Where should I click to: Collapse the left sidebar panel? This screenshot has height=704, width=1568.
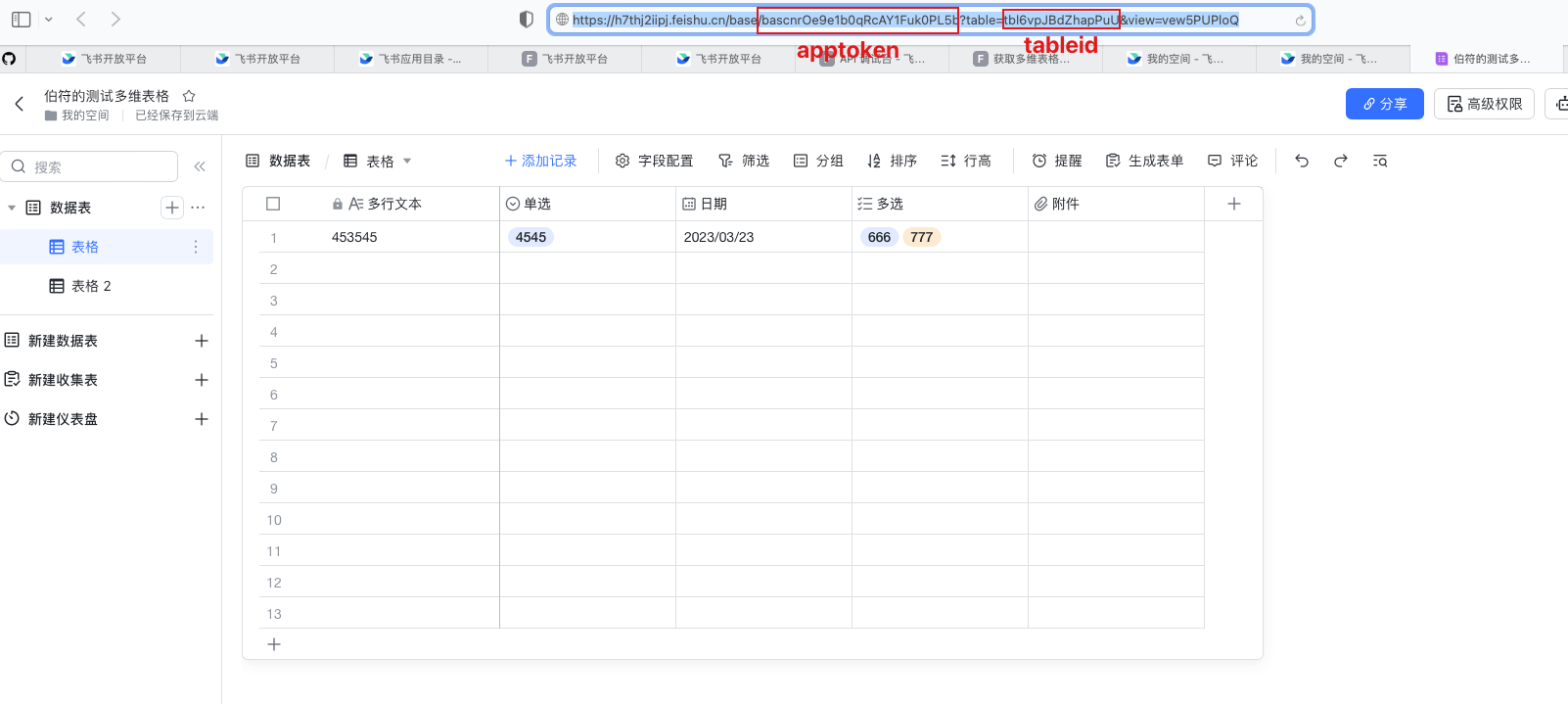point(200,166)
